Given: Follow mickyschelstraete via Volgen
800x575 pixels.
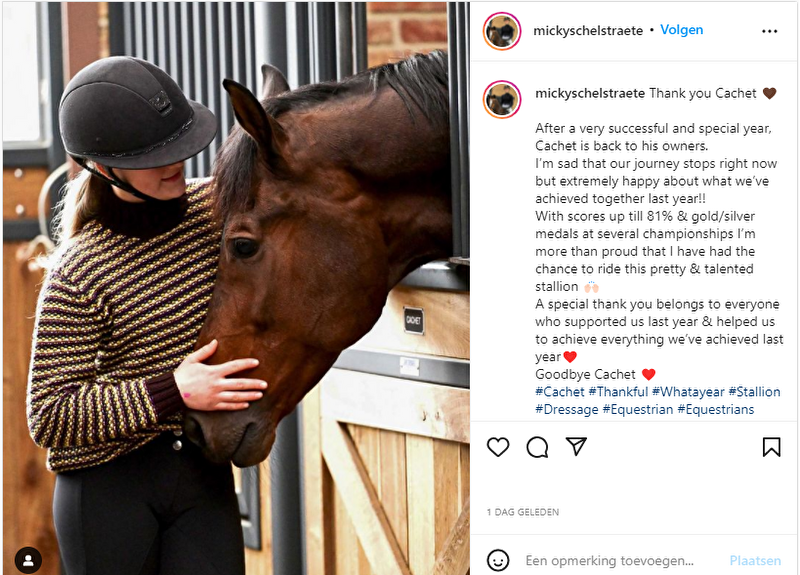Looking at the screenshot, I should [x=682, y=30].
